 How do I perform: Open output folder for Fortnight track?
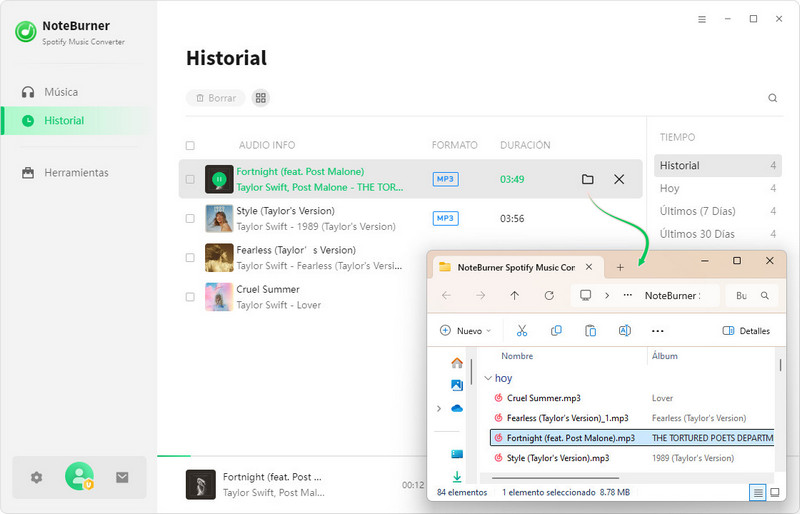pos(588,179)
